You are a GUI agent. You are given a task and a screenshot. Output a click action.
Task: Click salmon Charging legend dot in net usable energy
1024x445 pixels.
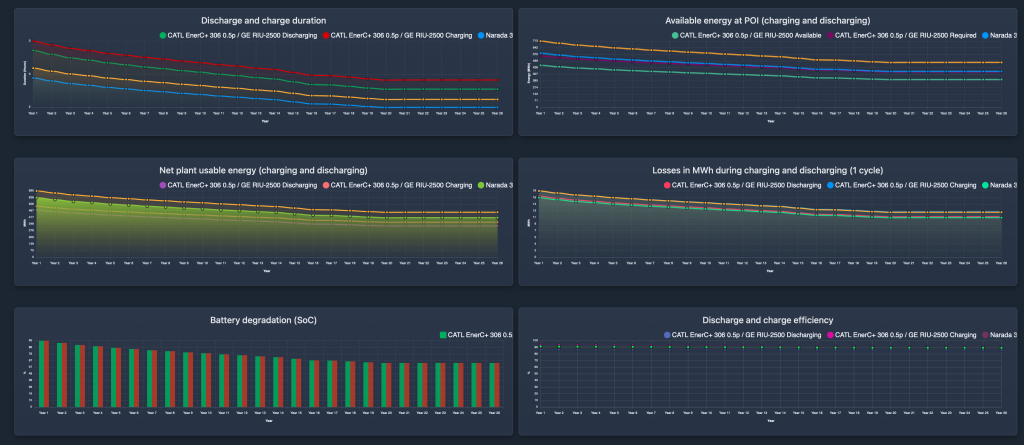pyautogui.click(x=327, y=185)
